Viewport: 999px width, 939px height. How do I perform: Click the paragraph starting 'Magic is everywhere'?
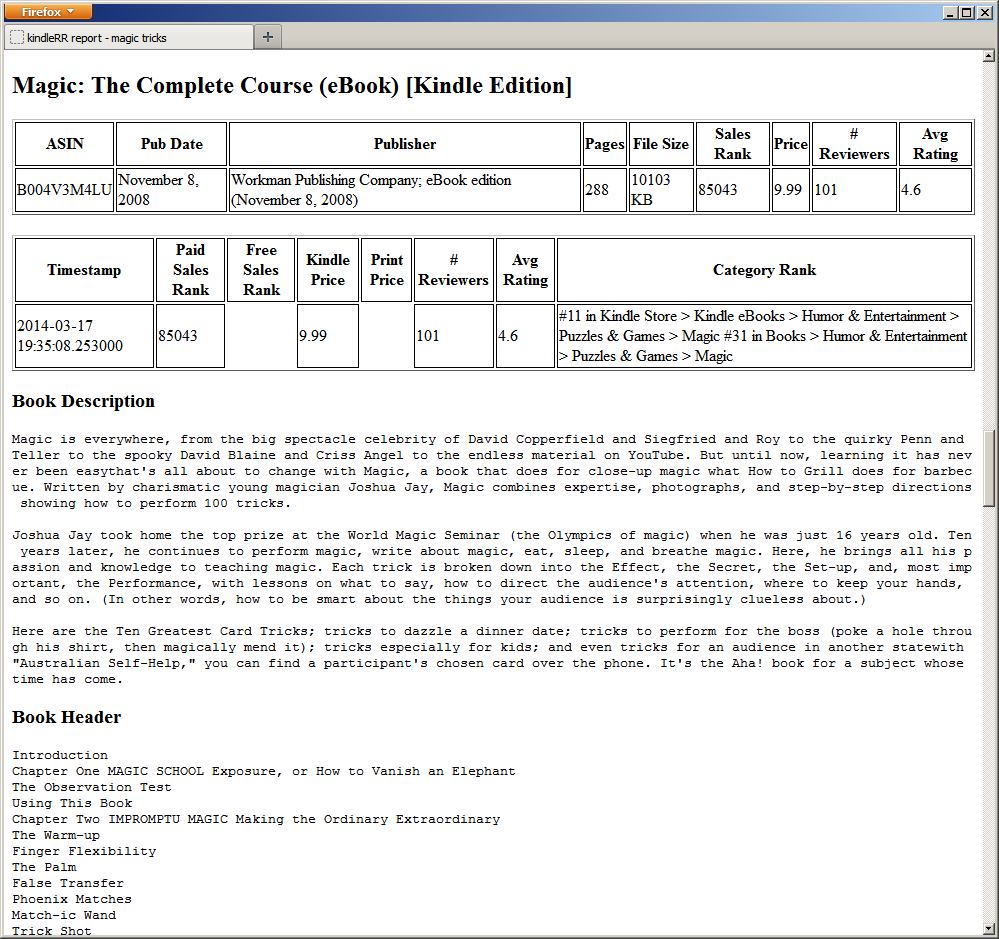pyautogui.click(x=492, y=471)
